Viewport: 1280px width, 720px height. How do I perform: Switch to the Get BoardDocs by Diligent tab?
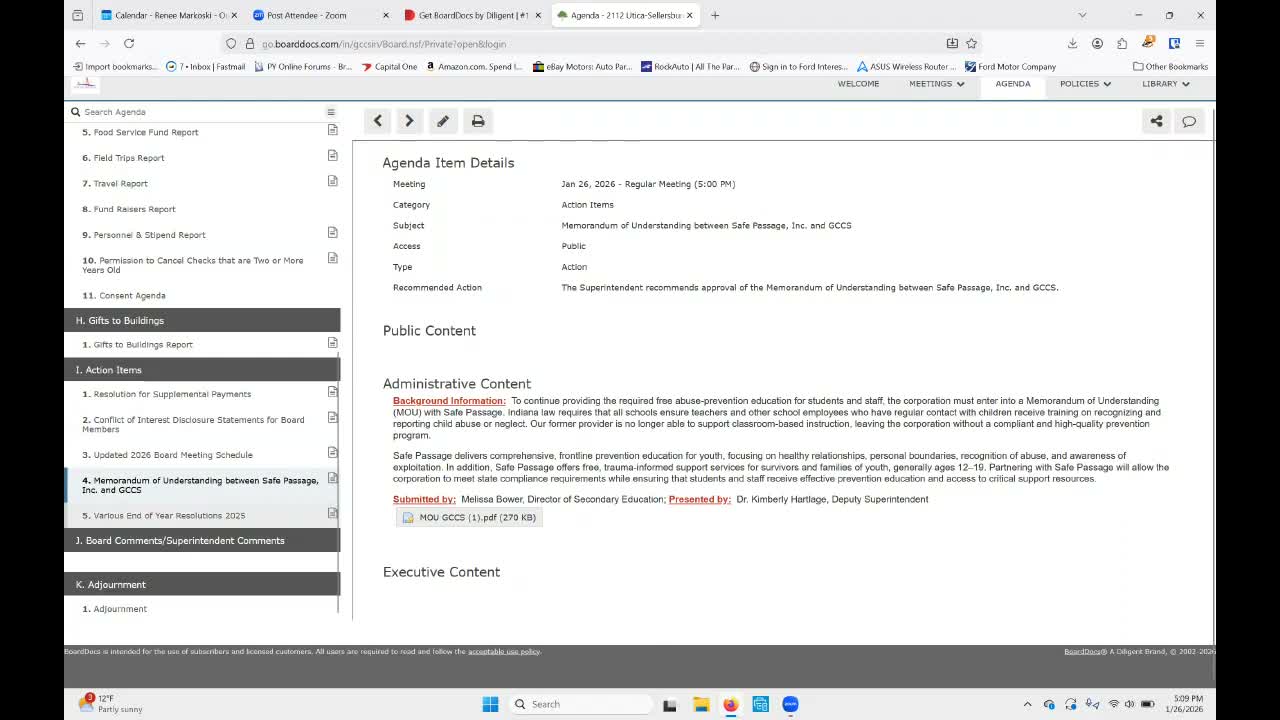472,15
